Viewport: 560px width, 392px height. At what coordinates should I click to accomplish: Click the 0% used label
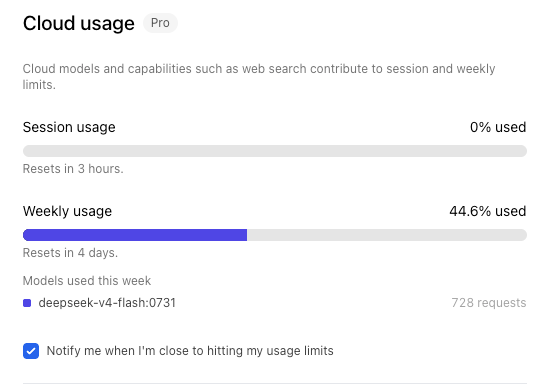point(498,127)
